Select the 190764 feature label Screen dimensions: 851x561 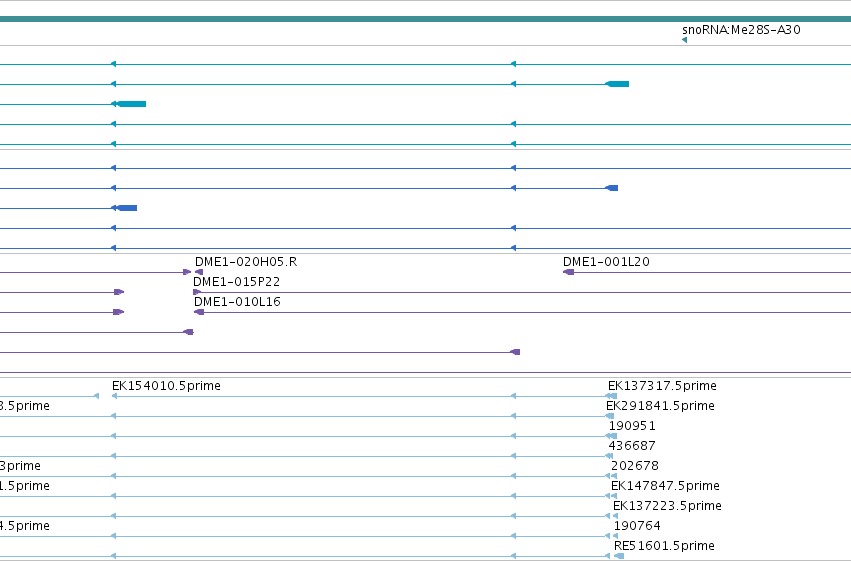[637, 526]
